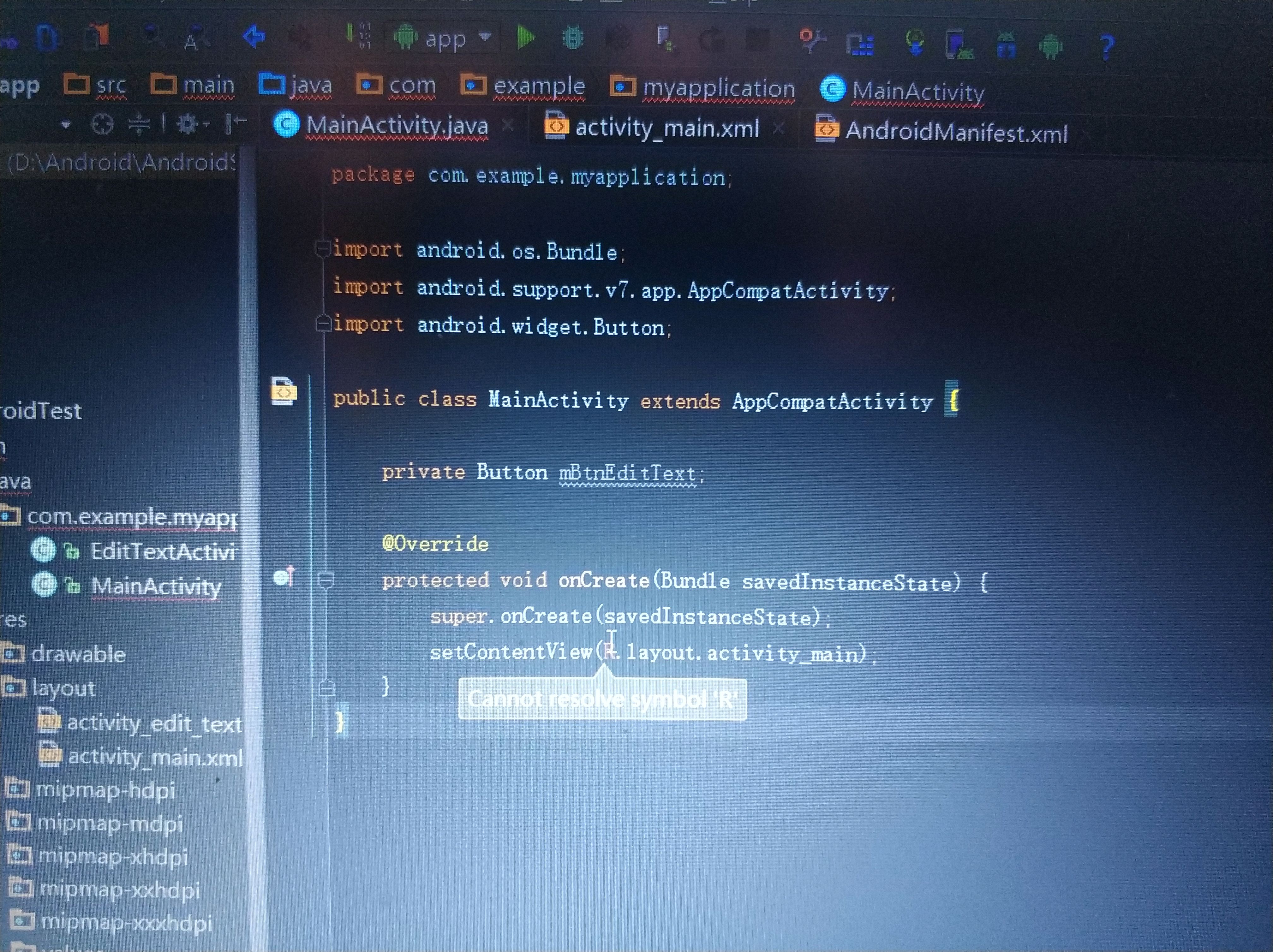Close the MainActivity.java tab

pyautogui.click(x=508, y=125)
